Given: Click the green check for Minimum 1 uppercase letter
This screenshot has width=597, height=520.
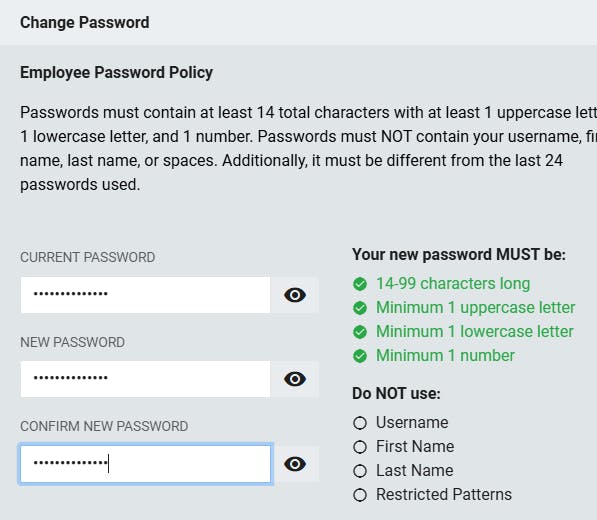Looking at the screenshot, I should (360, 308).
